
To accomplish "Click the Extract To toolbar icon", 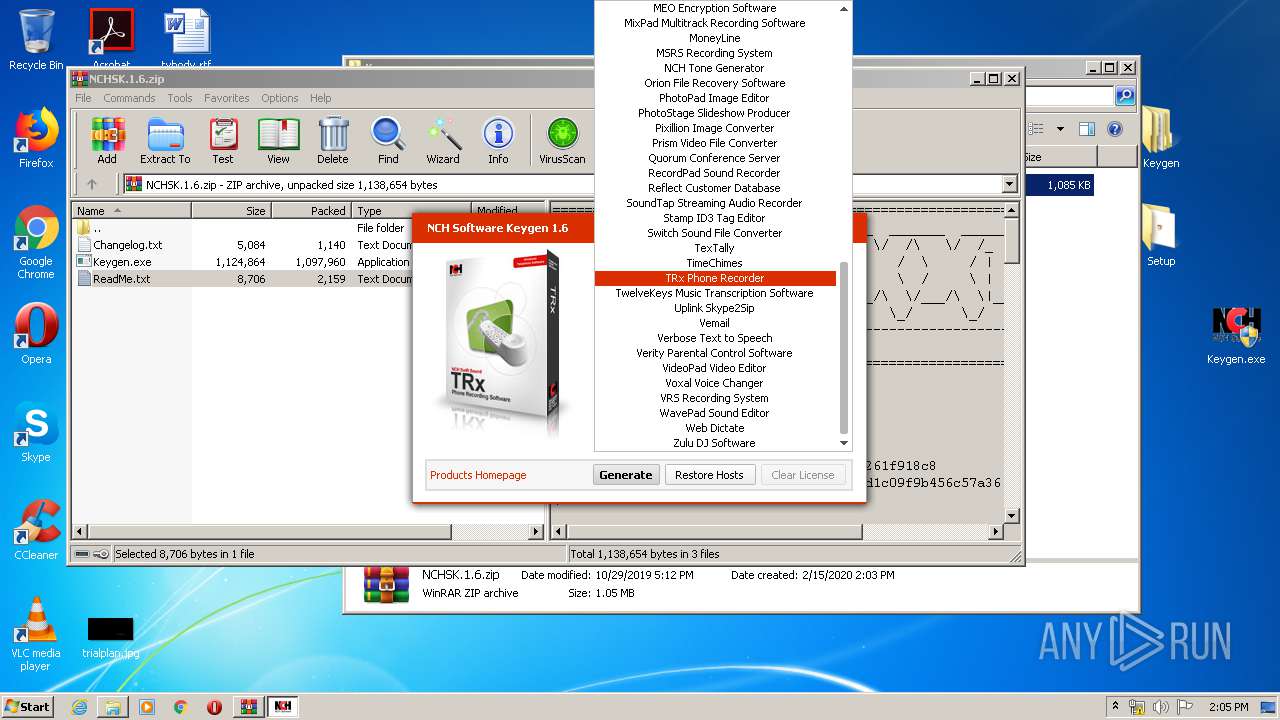I will [x=165, y=141].
